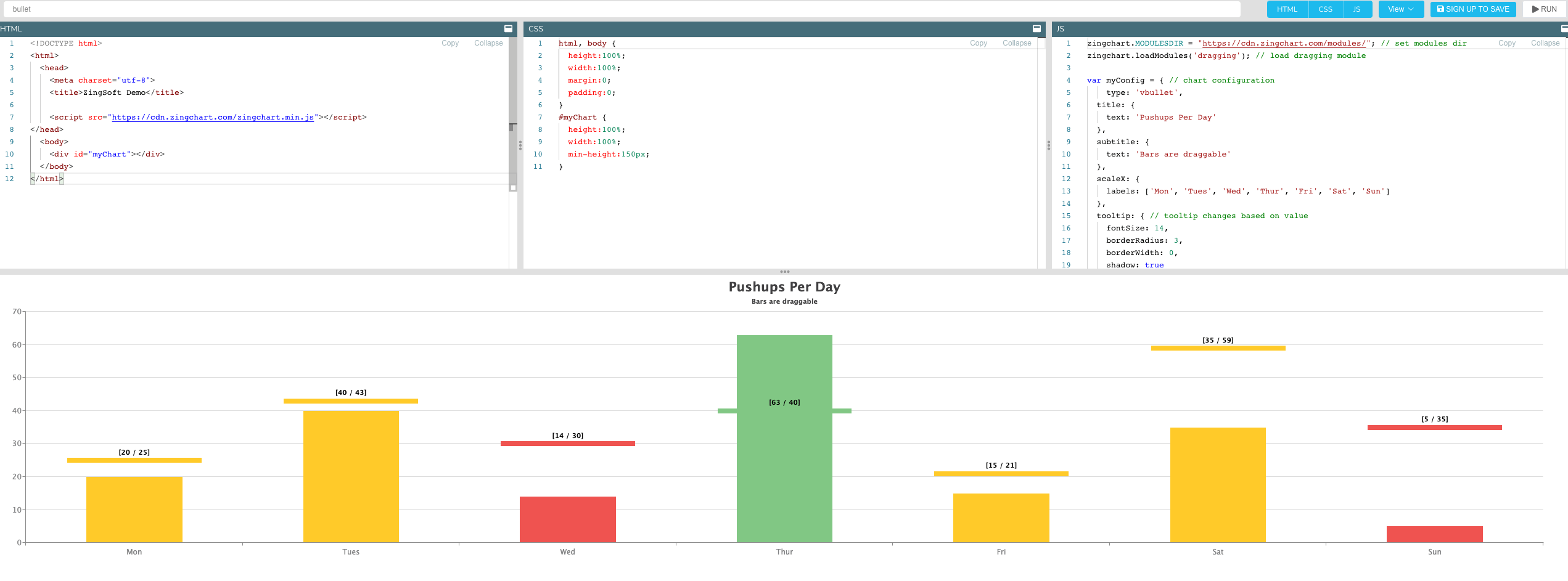Toggle the HTML panel button in top bar
This screenshot has height=581, width=1568.
[1287, 9]
